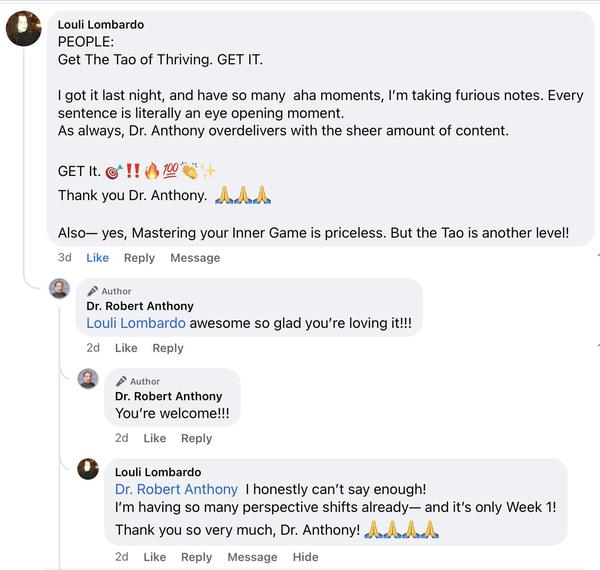Viewport: 600px width, 570px height.
Task: Open the Dr. Robert Anthony mention link
Action: [176, 489]
